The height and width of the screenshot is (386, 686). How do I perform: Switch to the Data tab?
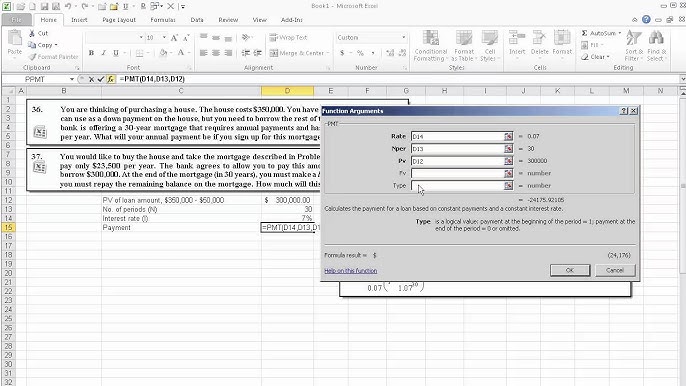point(197,20)
